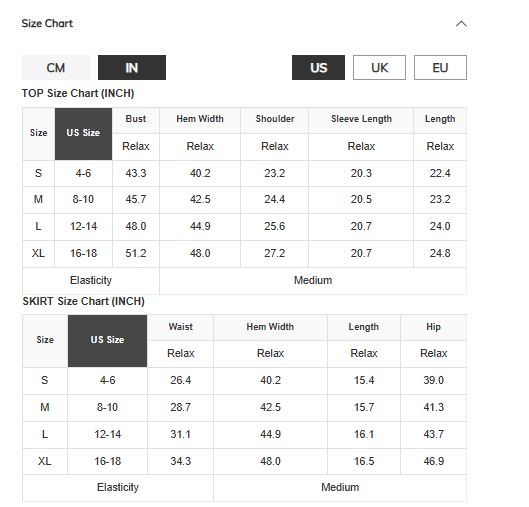Click the Waist column header in skirt chart
The width and height of the screenshot is (529, 507).
pyautogui.click(x=181, y=328)
